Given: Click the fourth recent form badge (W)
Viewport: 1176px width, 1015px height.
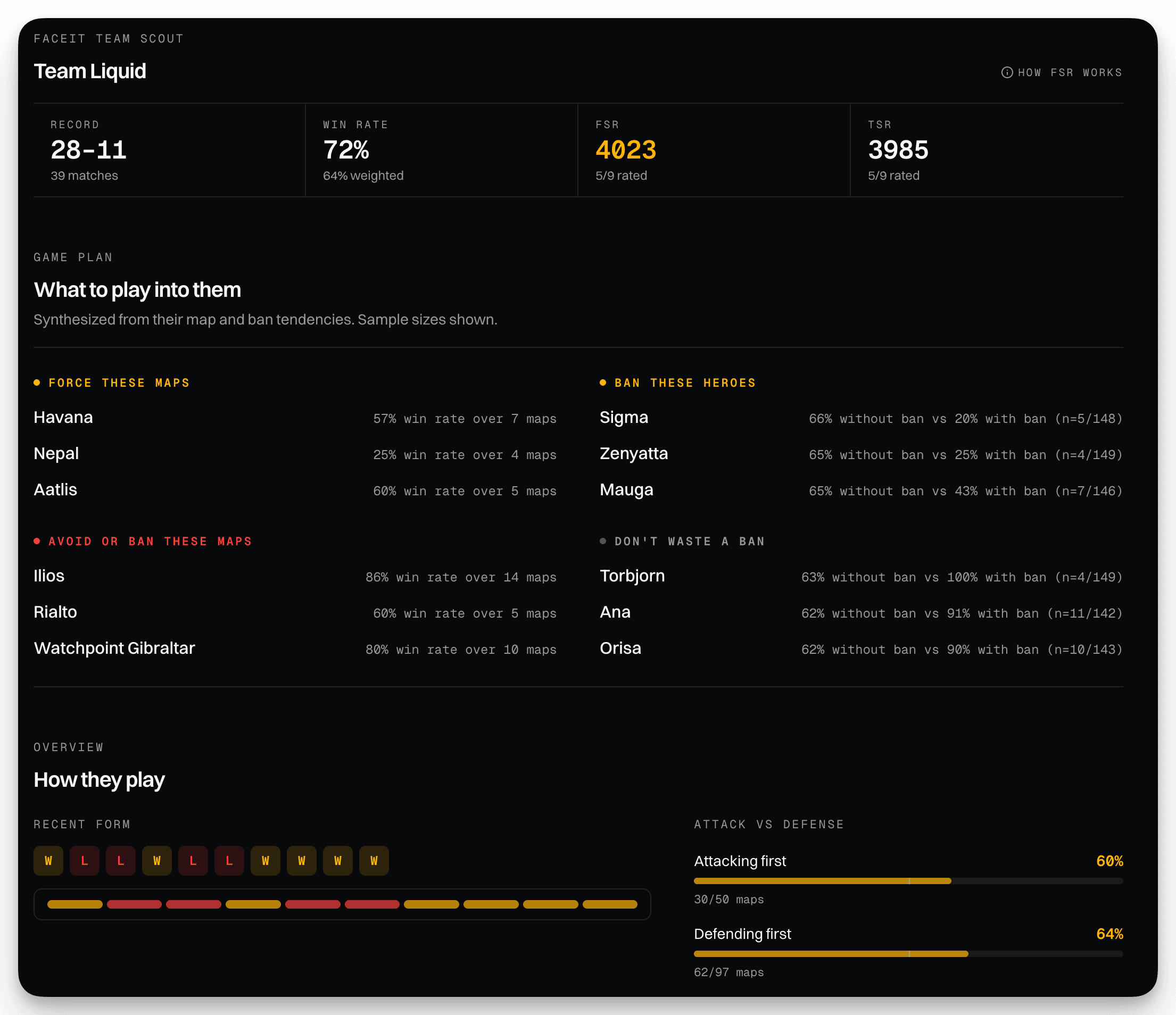Looking at the screenshot, I should point(156,861).
